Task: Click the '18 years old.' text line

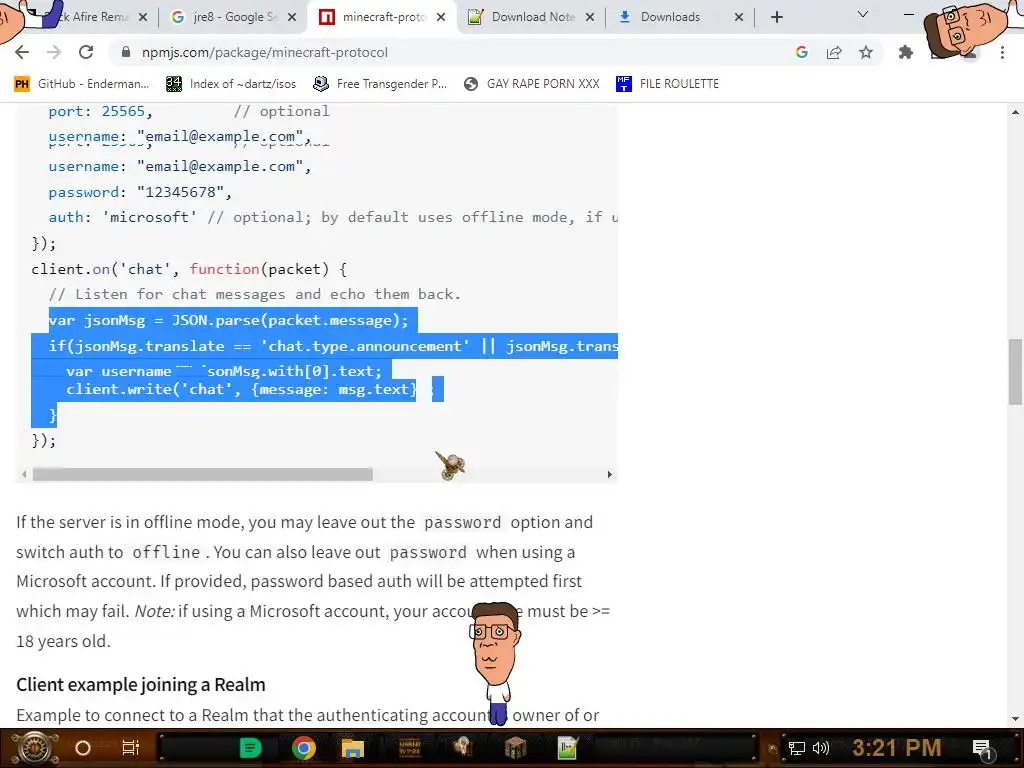Action: coord(63,641)
